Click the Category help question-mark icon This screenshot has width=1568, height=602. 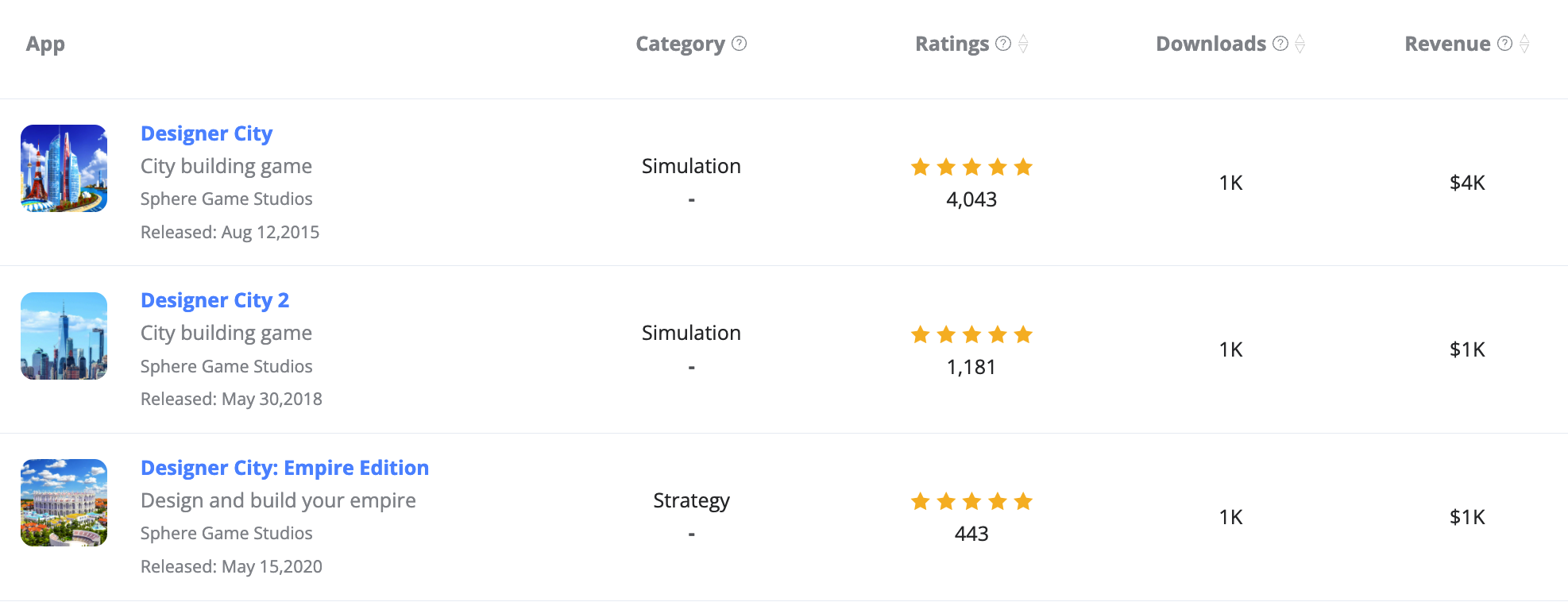pos(740,44)
